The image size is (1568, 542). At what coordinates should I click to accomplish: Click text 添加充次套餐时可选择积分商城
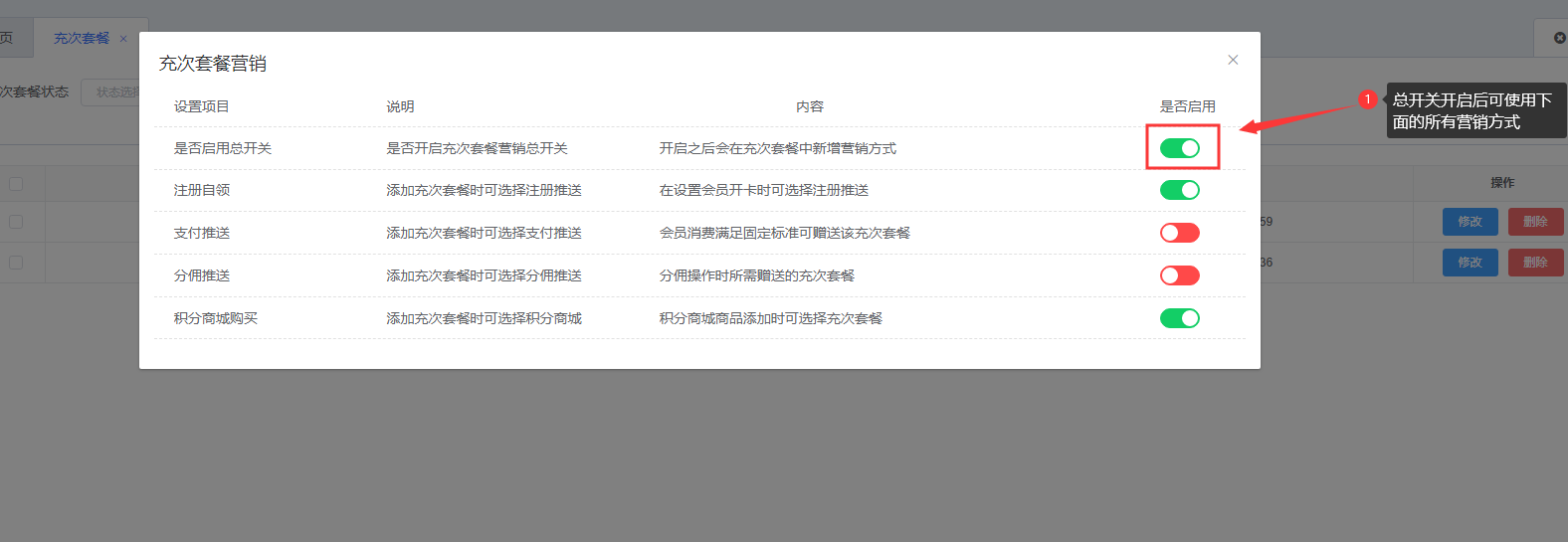pyautogui.click(x=484, y=318)
